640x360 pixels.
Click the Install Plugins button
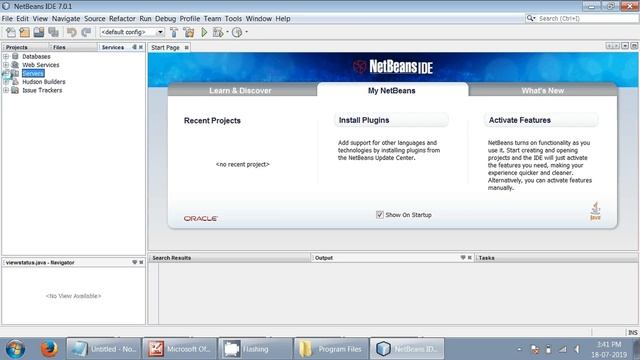point(391,120)
